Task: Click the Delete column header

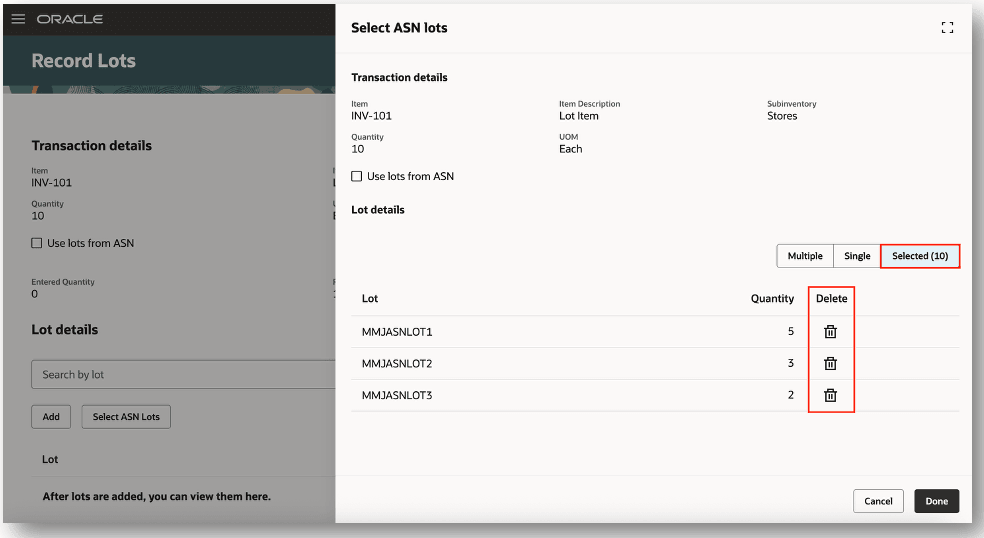Action: (832, 299)
